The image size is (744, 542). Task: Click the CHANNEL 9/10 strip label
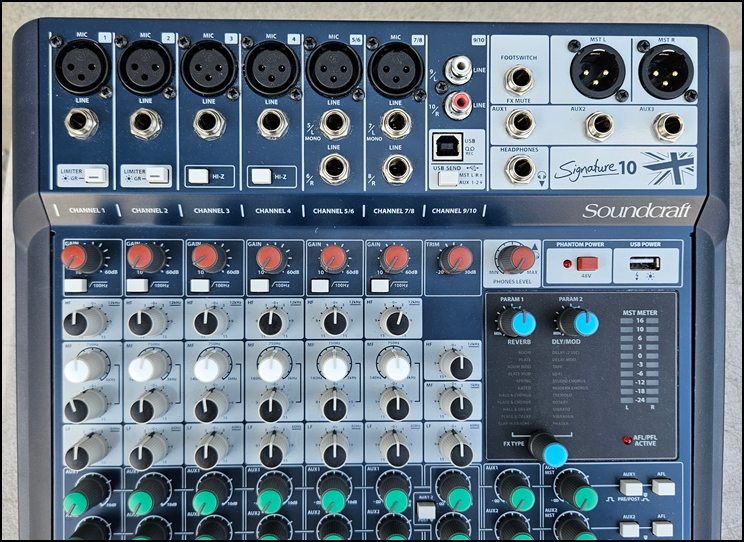click(x=454, y=211)
